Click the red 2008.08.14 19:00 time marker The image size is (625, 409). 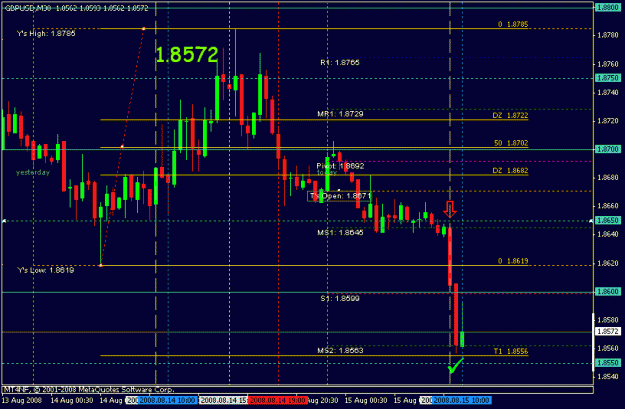click(277, 400)
